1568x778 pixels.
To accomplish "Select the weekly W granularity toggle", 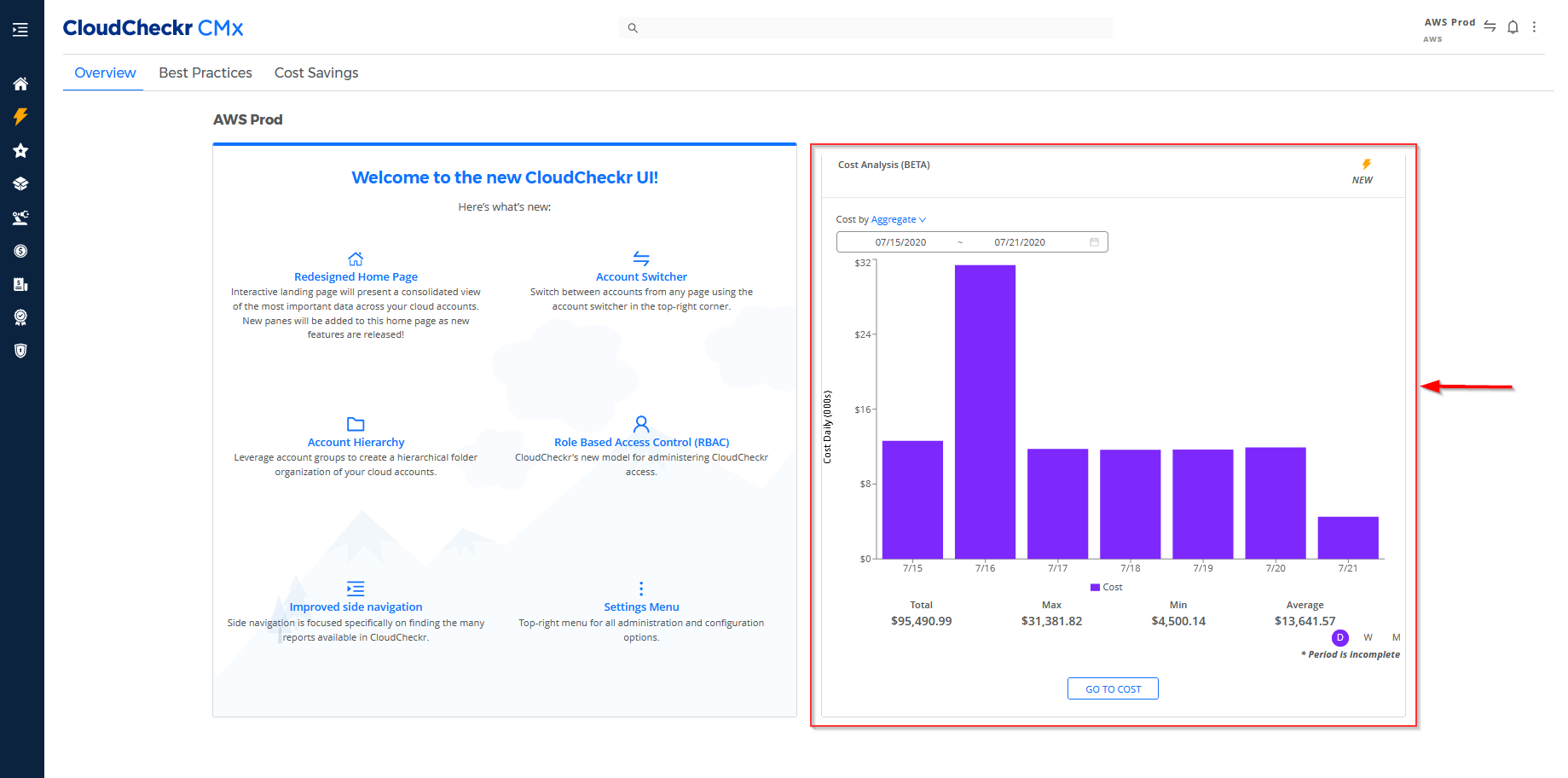I will pyautogui.click(x=1368, y=637).
